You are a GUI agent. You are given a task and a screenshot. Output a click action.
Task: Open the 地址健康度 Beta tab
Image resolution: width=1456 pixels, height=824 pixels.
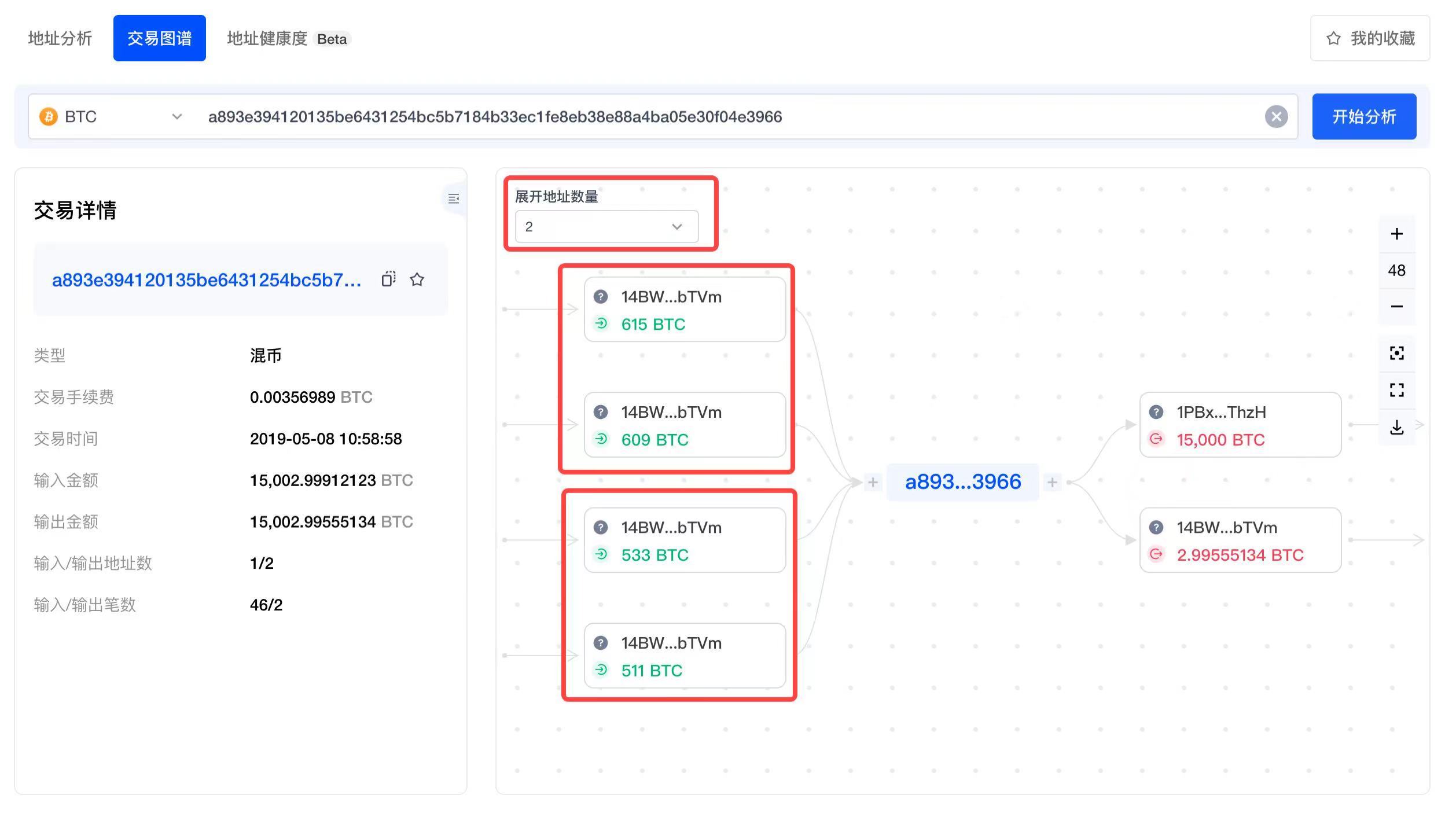289,39
